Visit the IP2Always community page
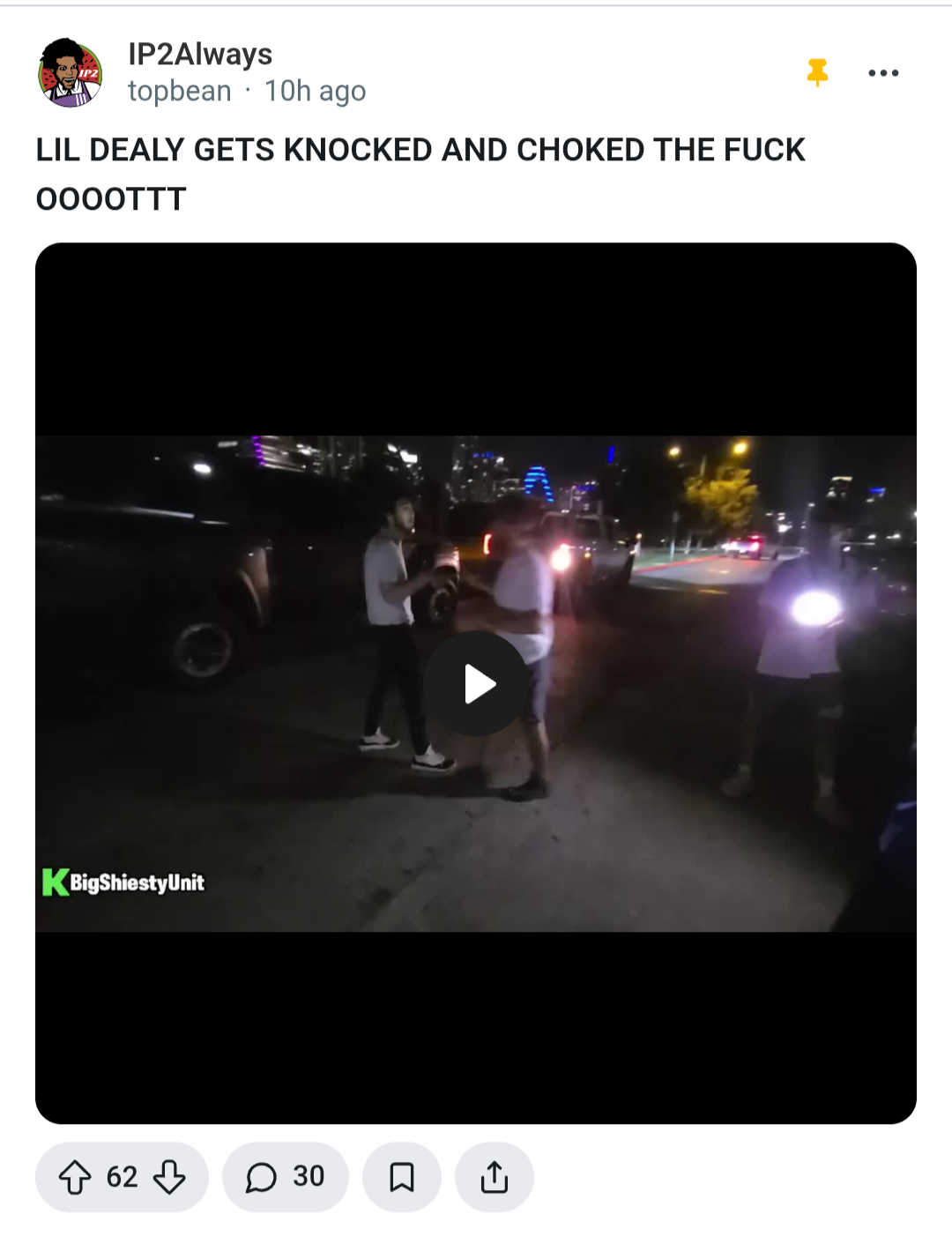The height and width of the screenshot is (1236, 952). pos(200,54)
